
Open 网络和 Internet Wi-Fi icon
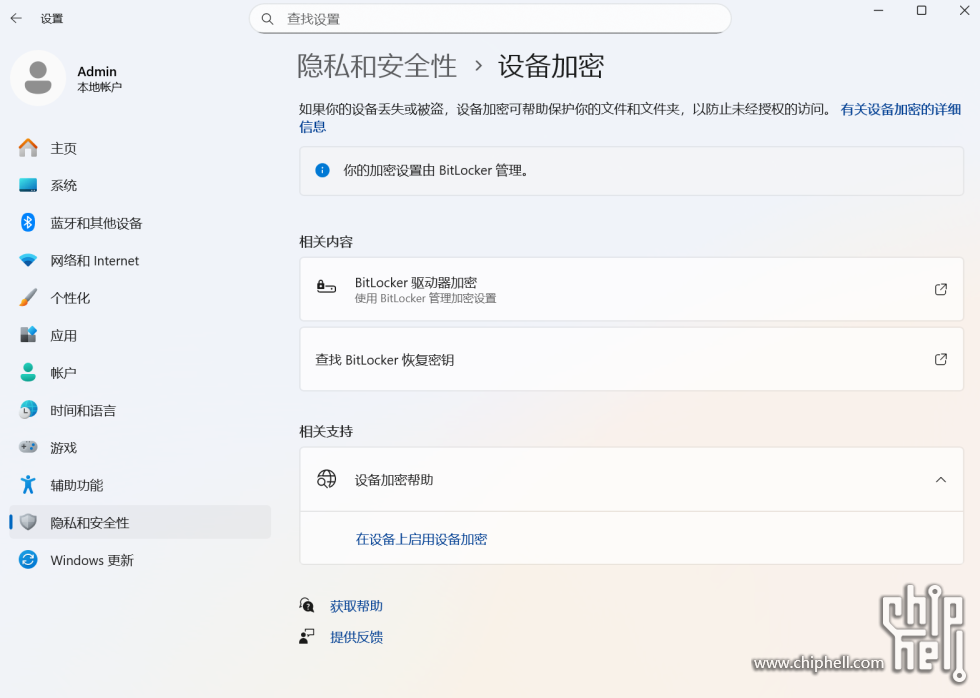28,261
